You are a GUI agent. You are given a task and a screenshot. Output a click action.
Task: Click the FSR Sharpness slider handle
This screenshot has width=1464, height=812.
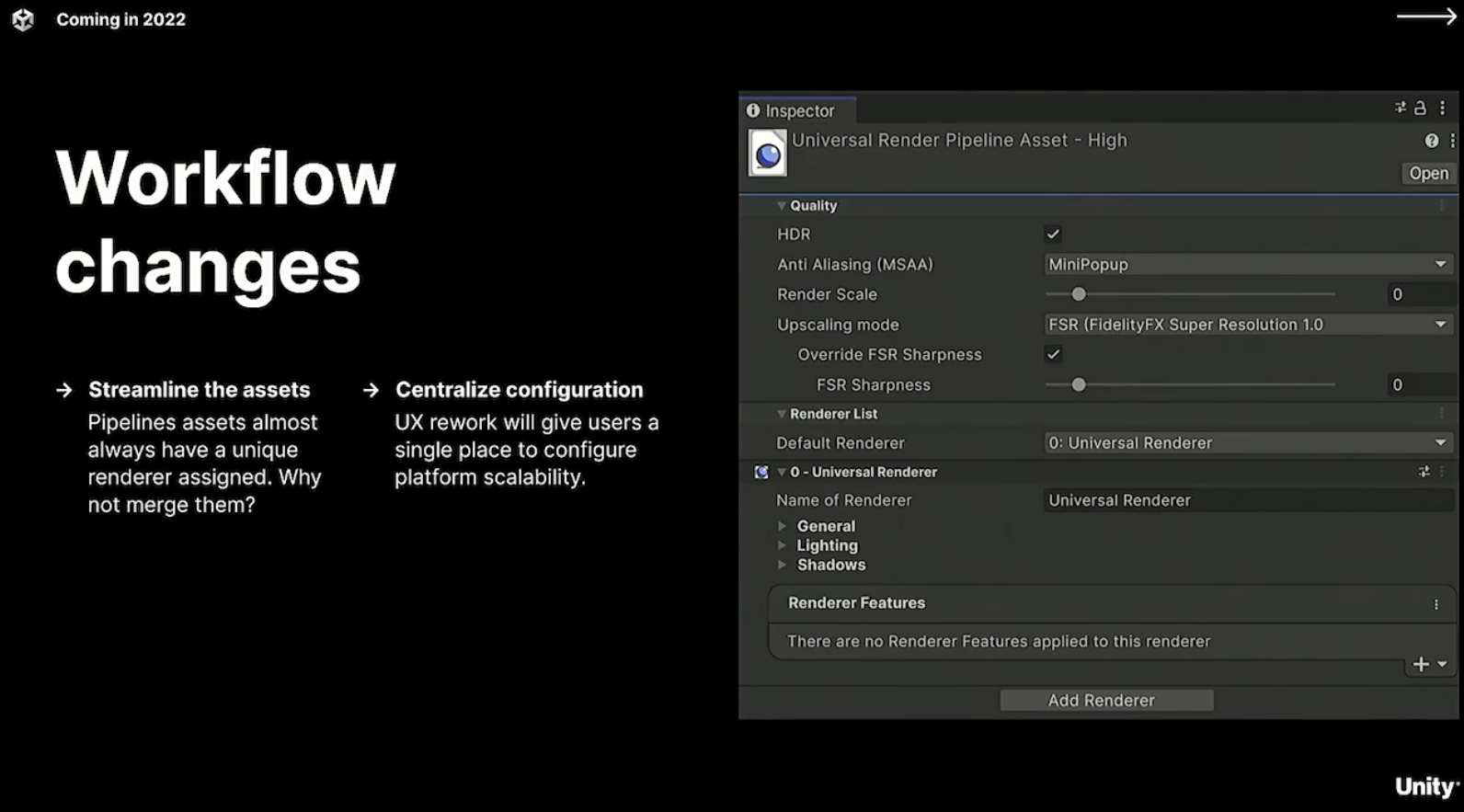point(1079,384)
